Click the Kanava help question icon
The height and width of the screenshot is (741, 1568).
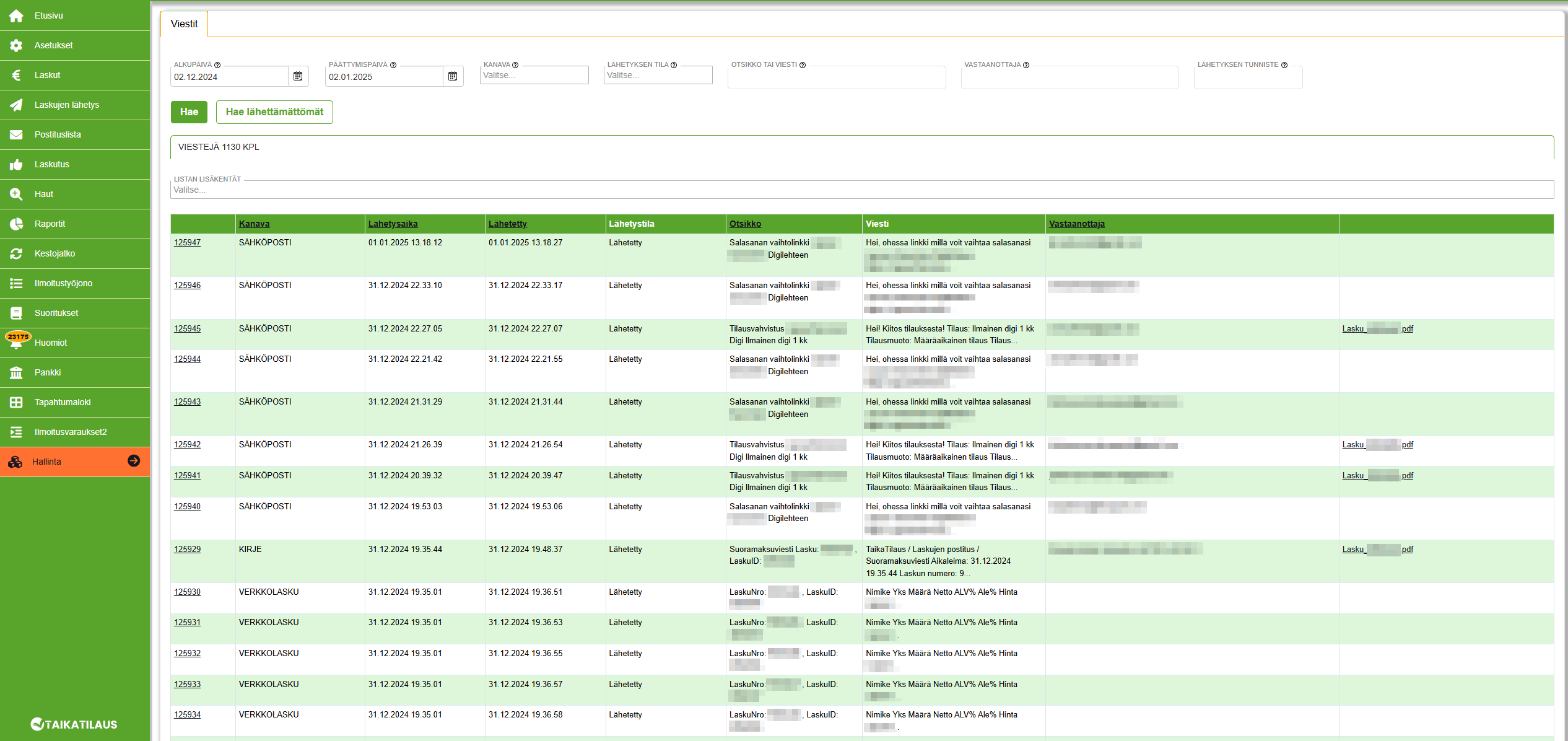(515, 65)
